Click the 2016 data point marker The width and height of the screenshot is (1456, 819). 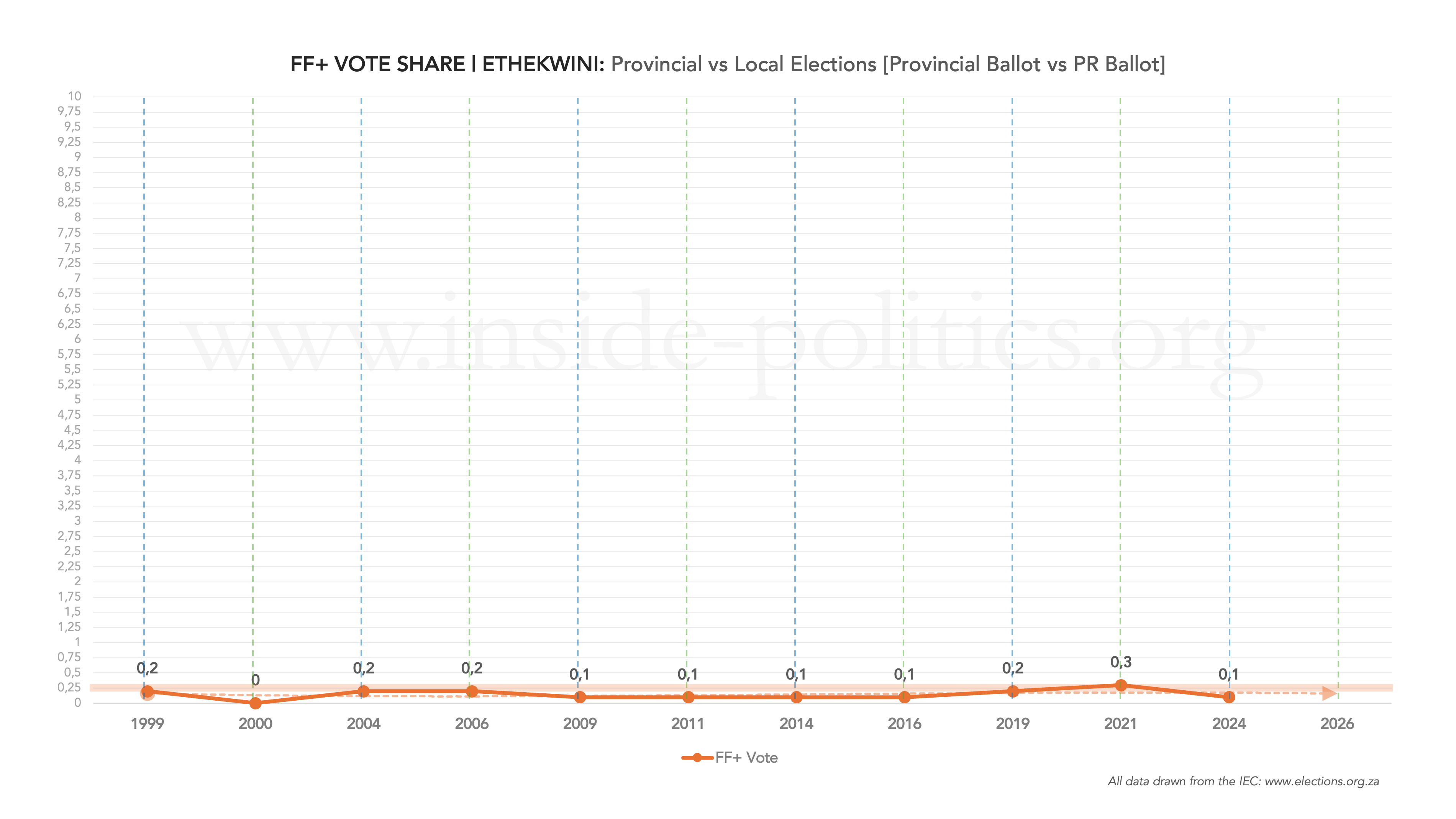pyautogui.click(x=904, y=698)
